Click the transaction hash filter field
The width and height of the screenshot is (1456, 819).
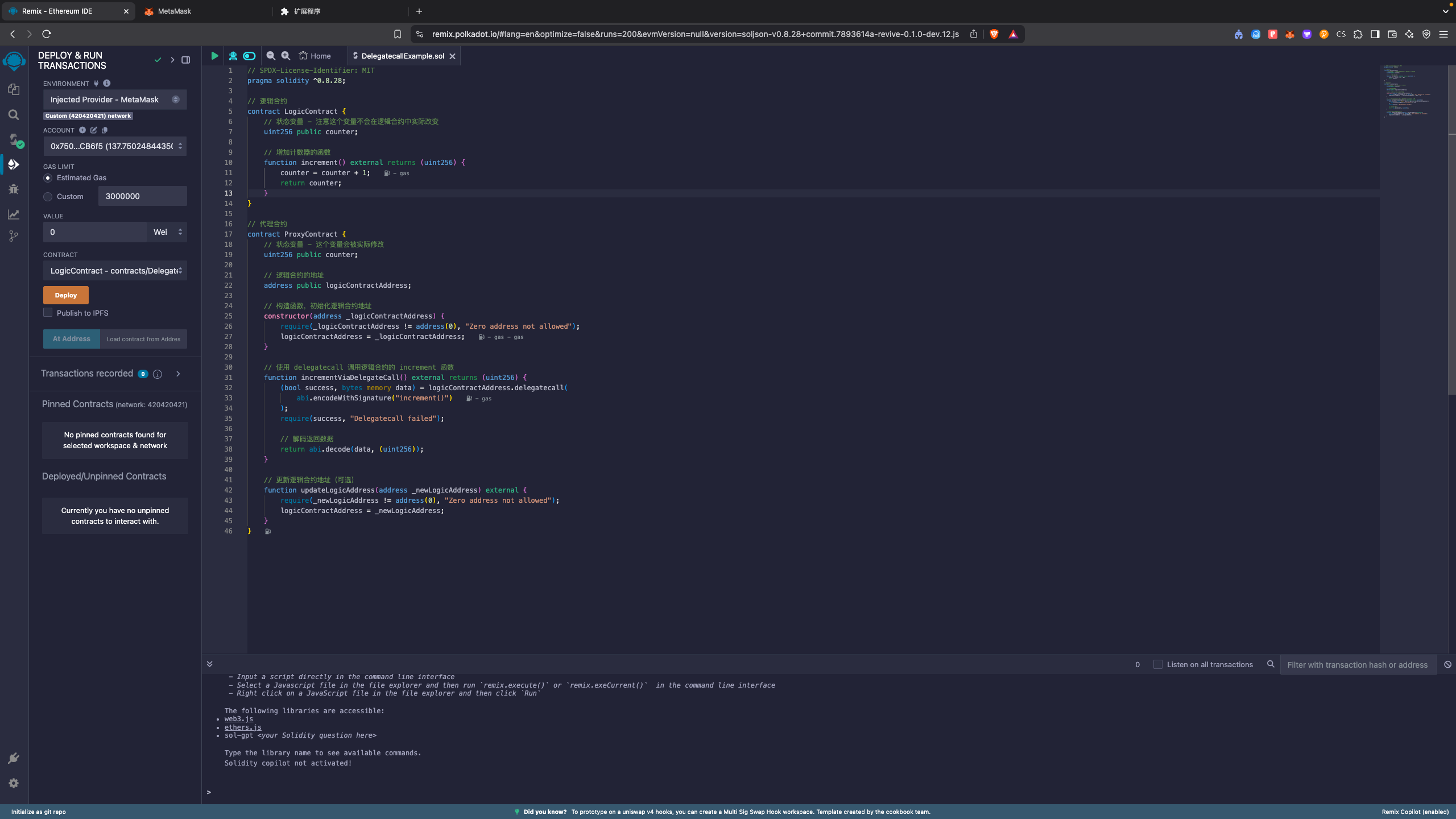tap(1358, 664)
